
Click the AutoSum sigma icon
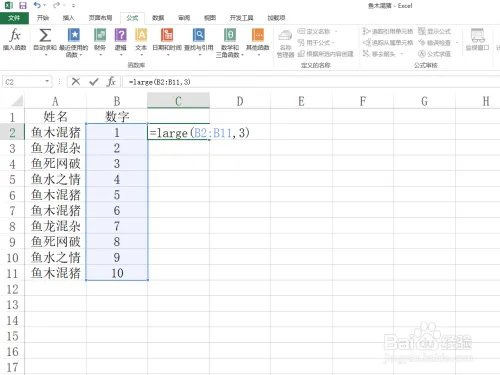(x=45, y=35)
